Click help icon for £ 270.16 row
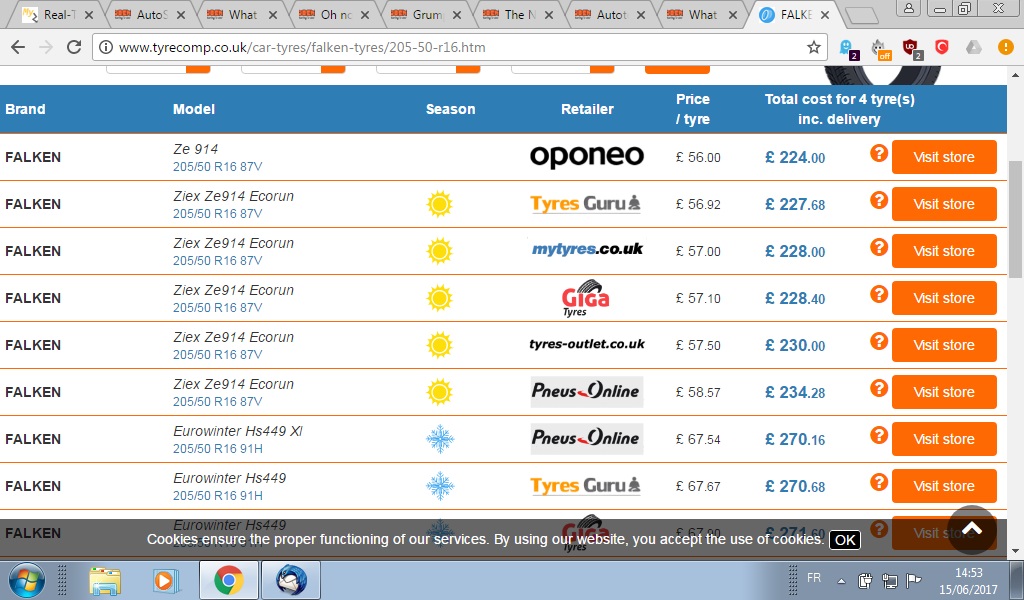Image resolution: width=1024 pixels, height=600 pixels. pos(879,435)
